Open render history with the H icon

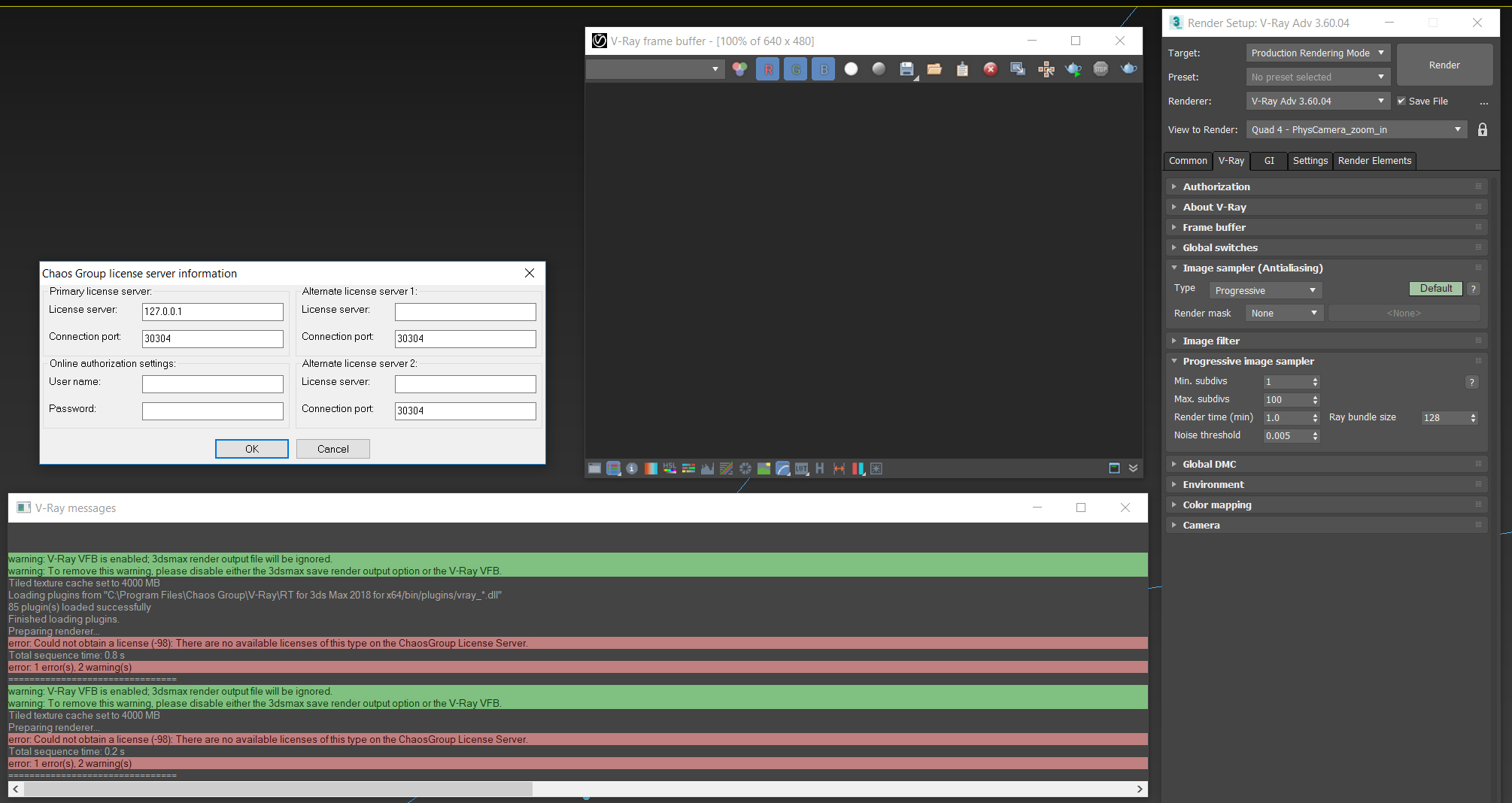click(x=820, y=468)
